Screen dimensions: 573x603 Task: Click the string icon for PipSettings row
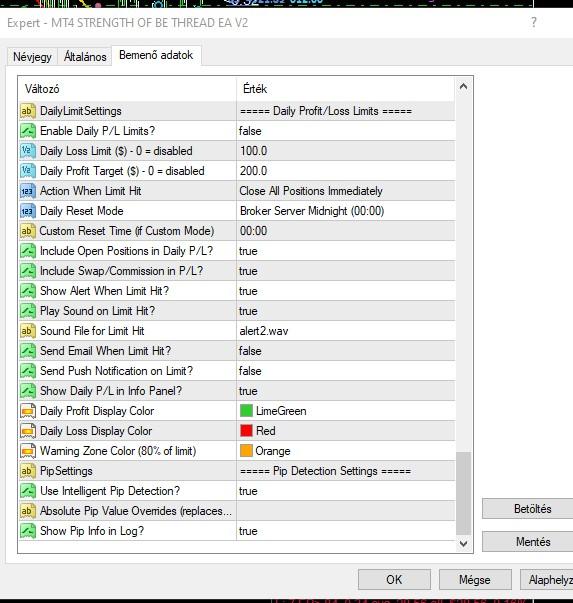coord(28,471)
